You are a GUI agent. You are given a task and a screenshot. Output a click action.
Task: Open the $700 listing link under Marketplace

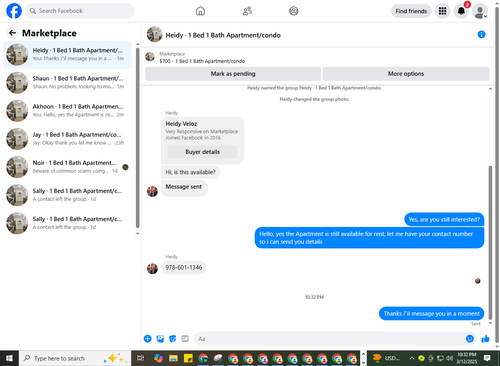point(202,61)
